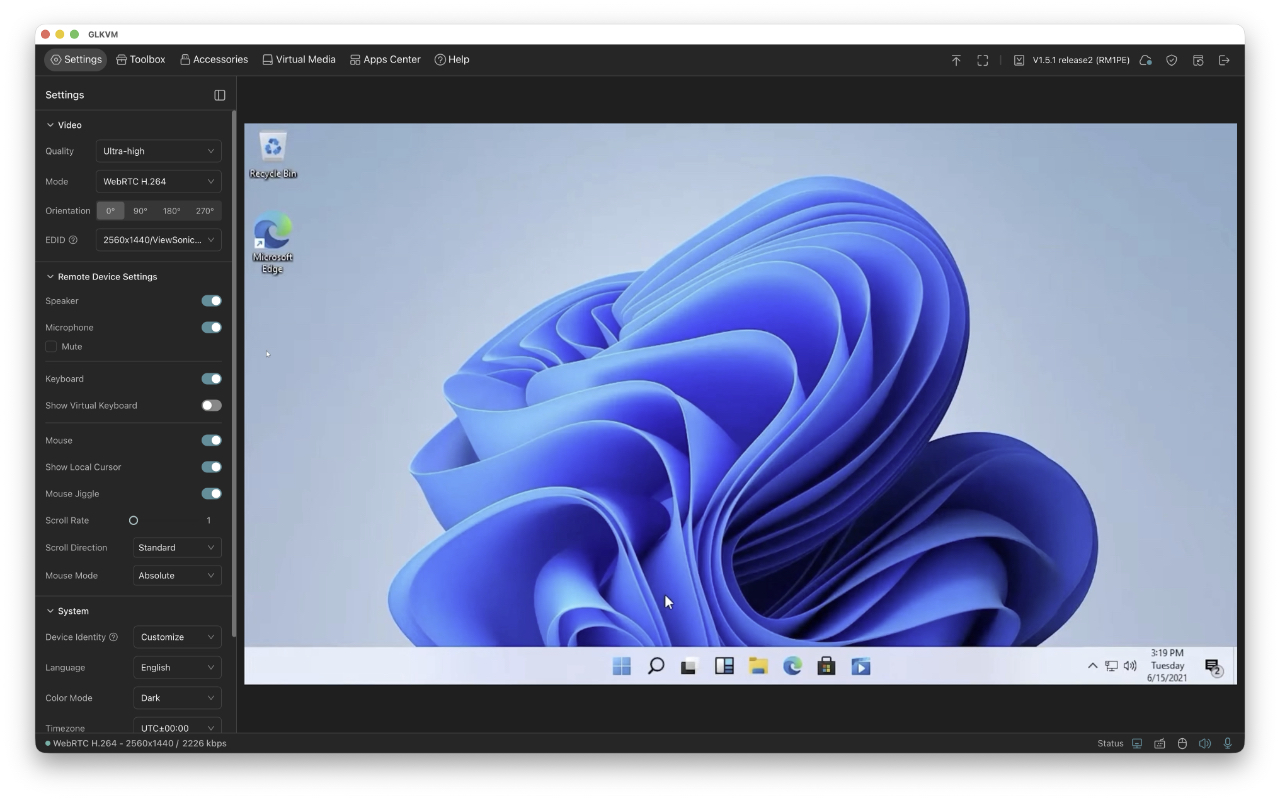Click the keyboard status icon in status bar
The image size is (1280, 800).
[x=1160, y=743]
